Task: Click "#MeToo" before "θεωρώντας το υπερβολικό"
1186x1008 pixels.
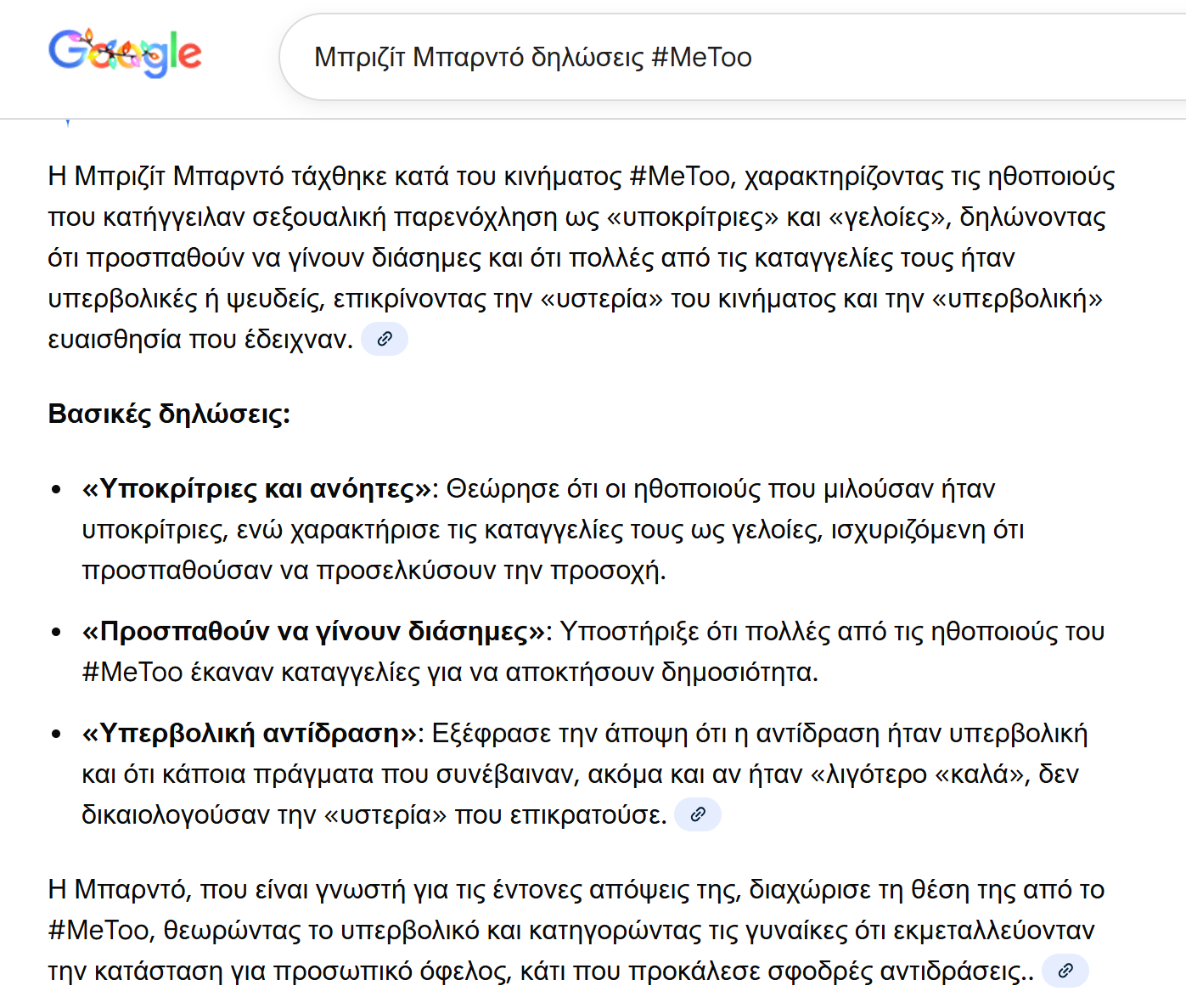Action: (x=98, y=931)
